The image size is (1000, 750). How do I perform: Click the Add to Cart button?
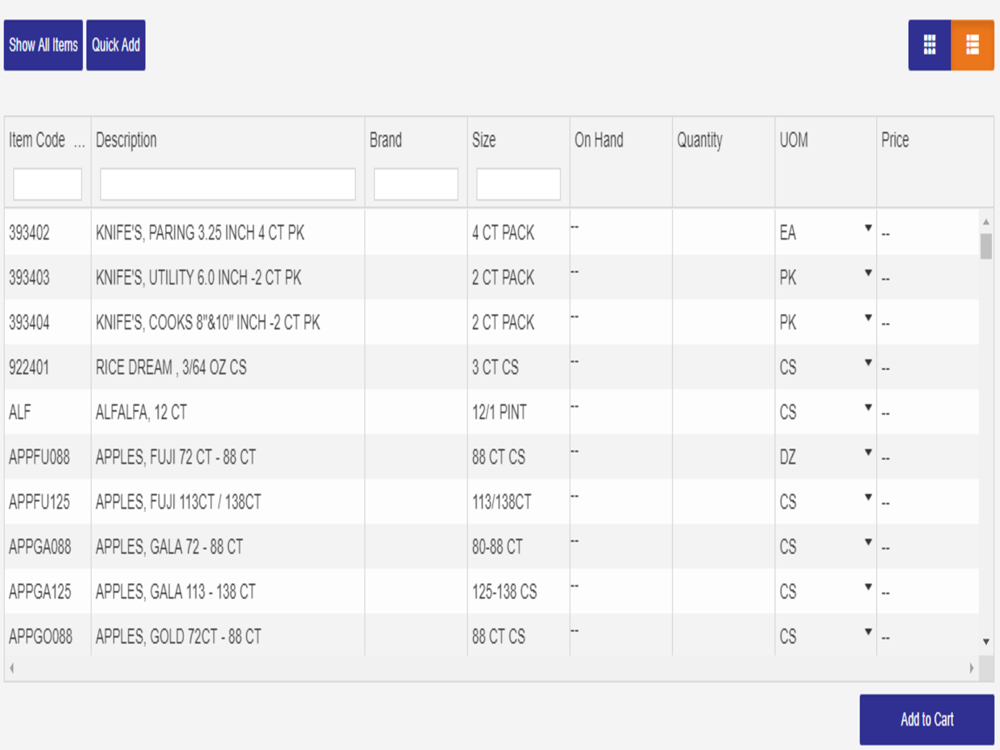point(927,719)
